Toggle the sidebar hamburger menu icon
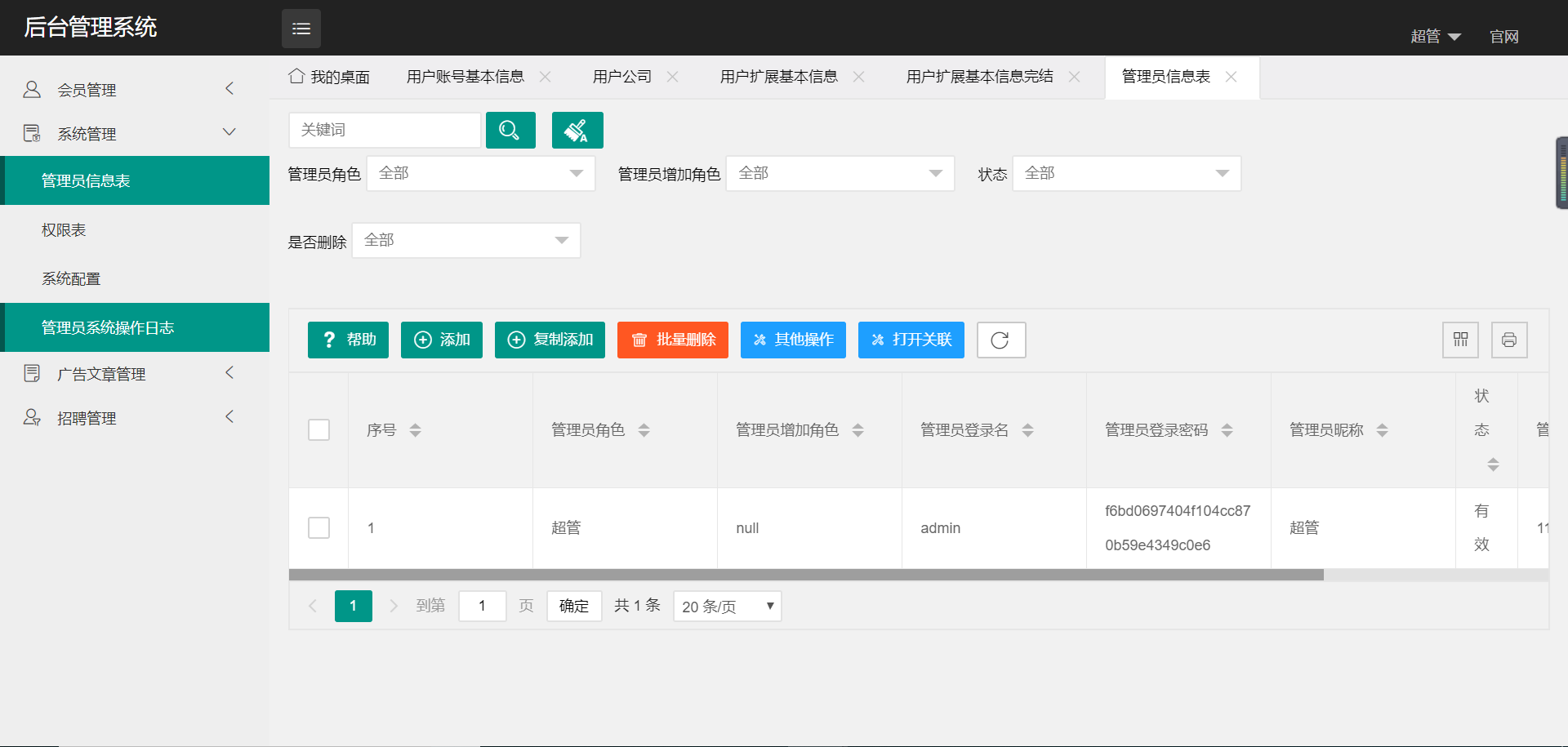The height and width of the screenshot is (747, 1568). point(301,28)
